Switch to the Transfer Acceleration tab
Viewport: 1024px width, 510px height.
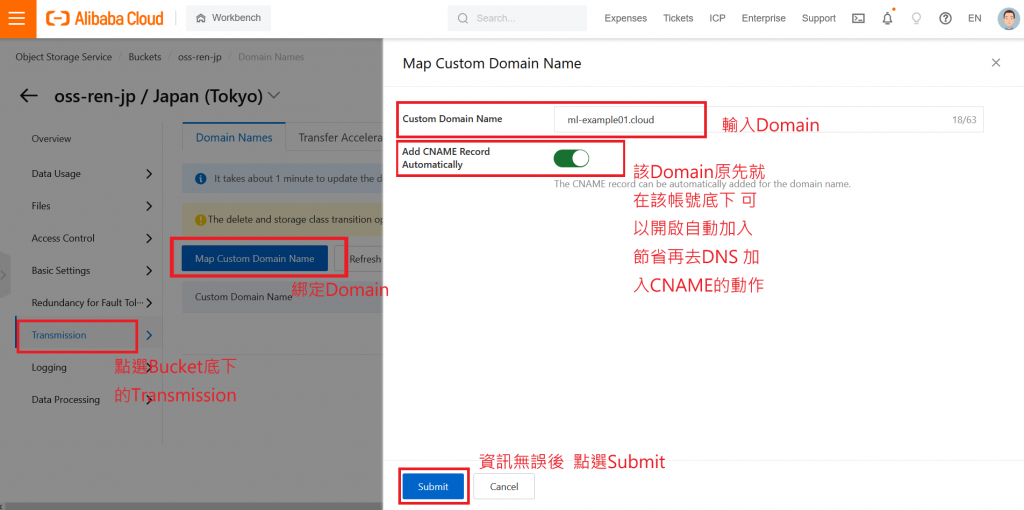(340, 138)
